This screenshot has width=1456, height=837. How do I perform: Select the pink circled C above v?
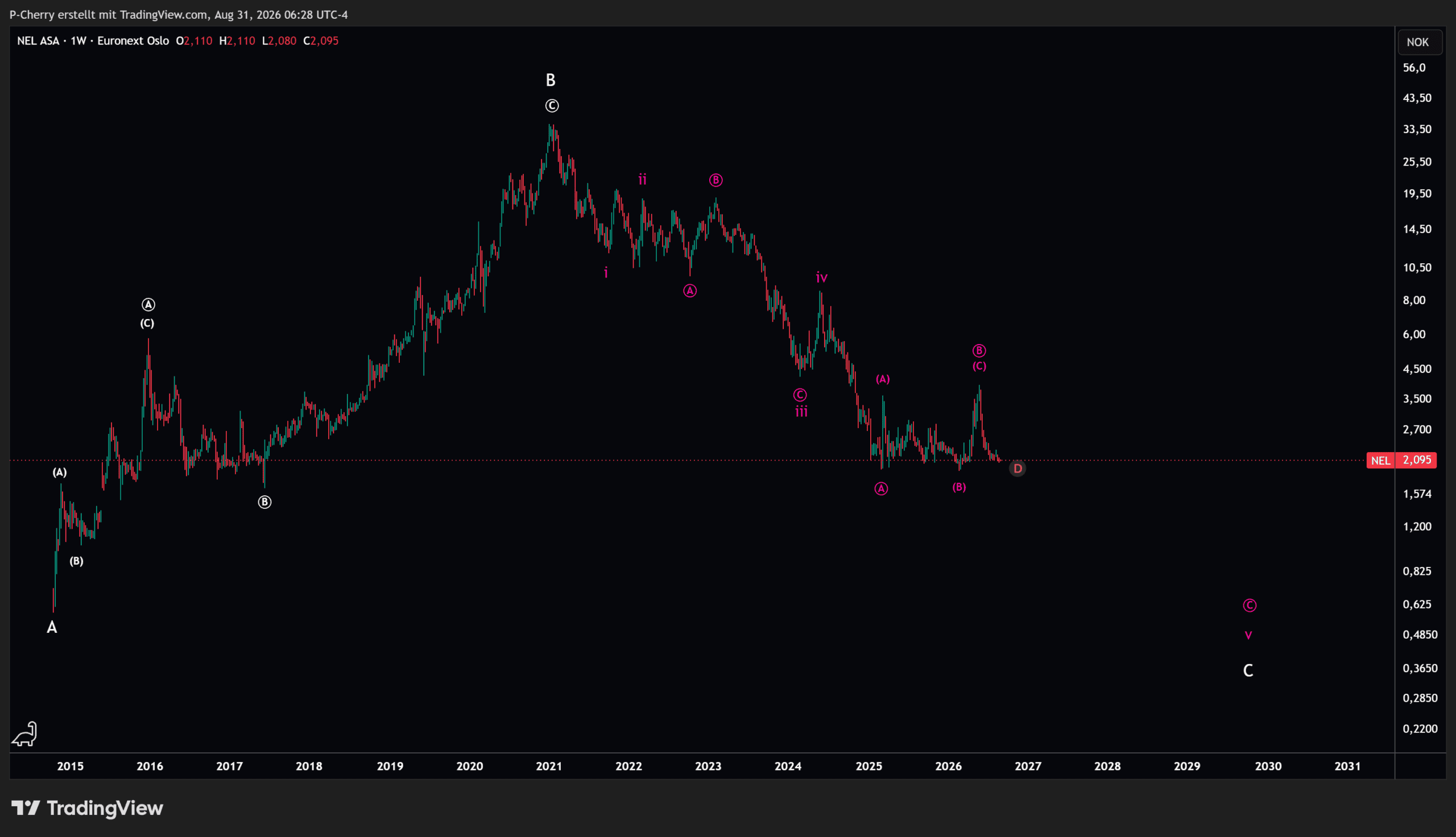click(x=1250, y=606)
